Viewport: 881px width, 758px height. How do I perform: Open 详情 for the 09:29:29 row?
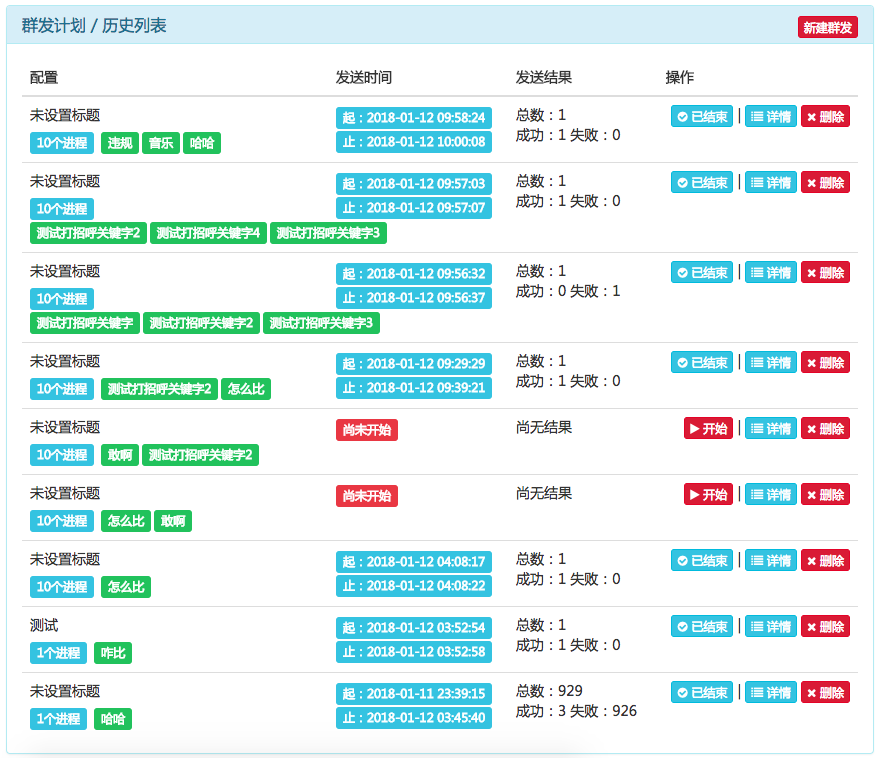click(770, 362)
